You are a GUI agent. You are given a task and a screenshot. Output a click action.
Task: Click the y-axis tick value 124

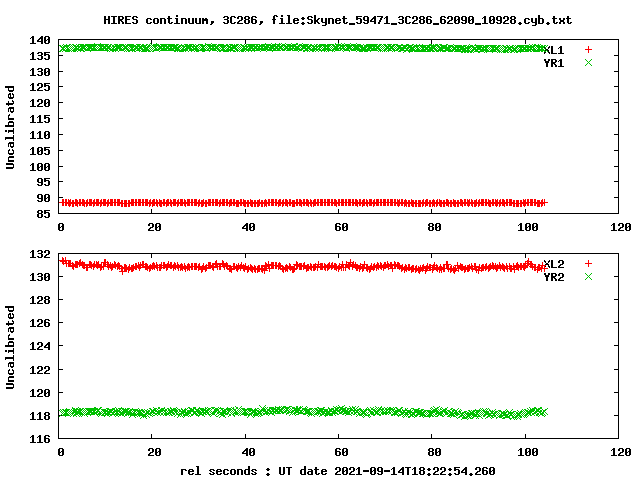pos(40,346)
